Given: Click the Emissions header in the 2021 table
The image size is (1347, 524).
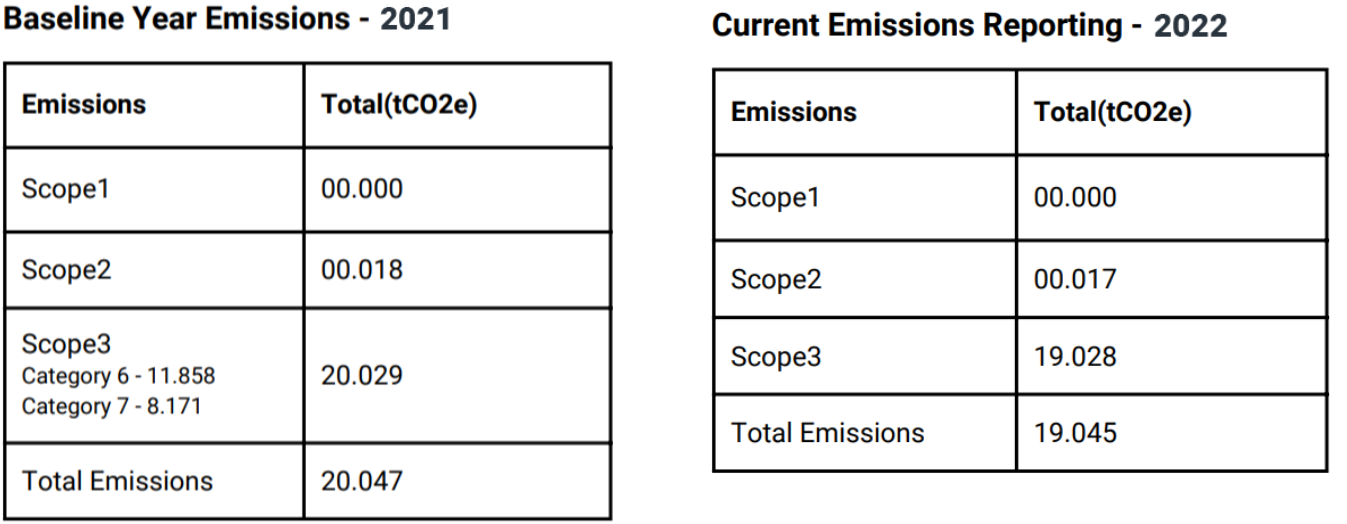Looking at the screenshot, I should (x=84, y=104).
